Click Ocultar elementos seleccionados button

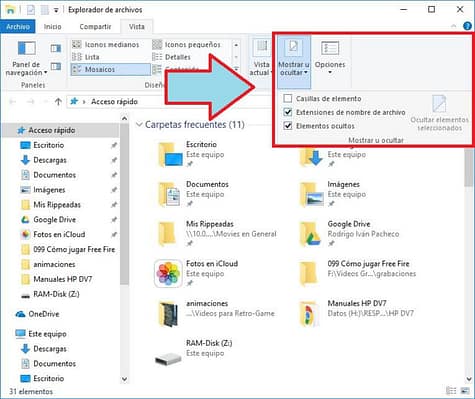click(439, 113)
